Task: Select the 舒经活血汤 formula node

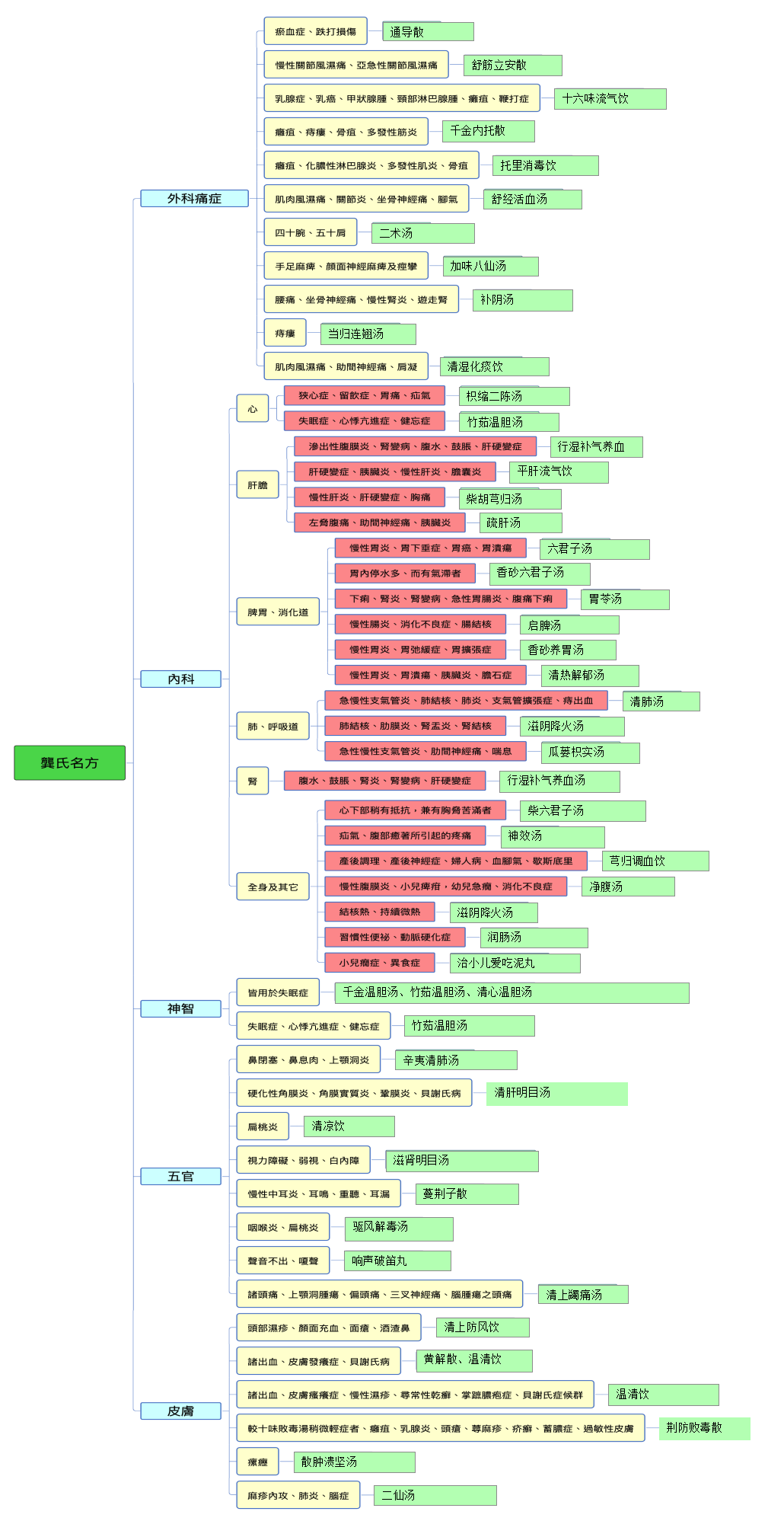Action: pos(533,199)
